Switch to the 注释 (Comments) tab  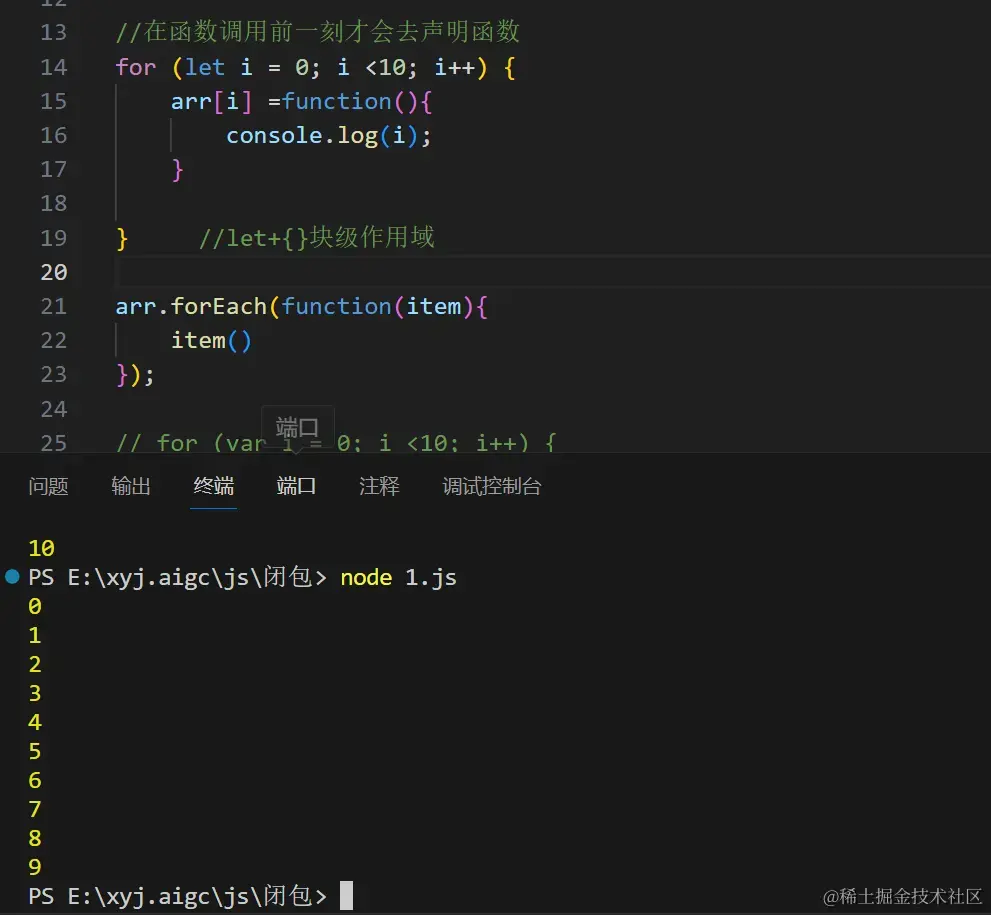coord(379,486)
